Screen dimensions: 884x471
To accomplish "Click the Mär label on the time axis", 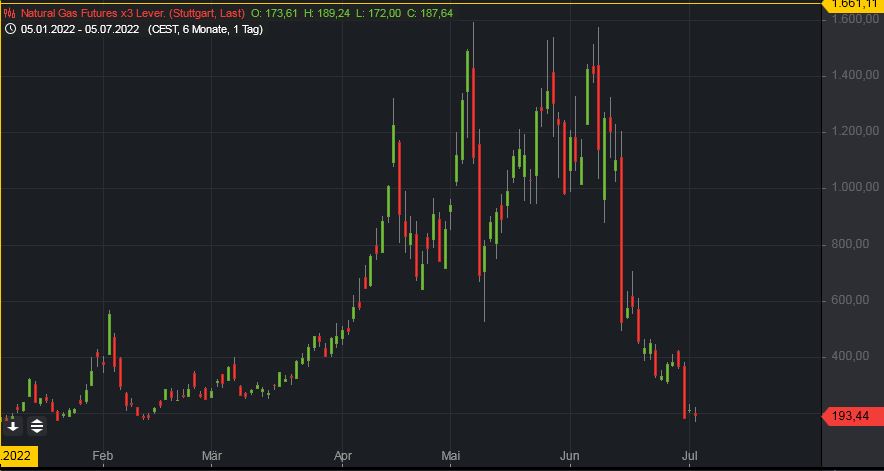I will [x=212, y=456].
